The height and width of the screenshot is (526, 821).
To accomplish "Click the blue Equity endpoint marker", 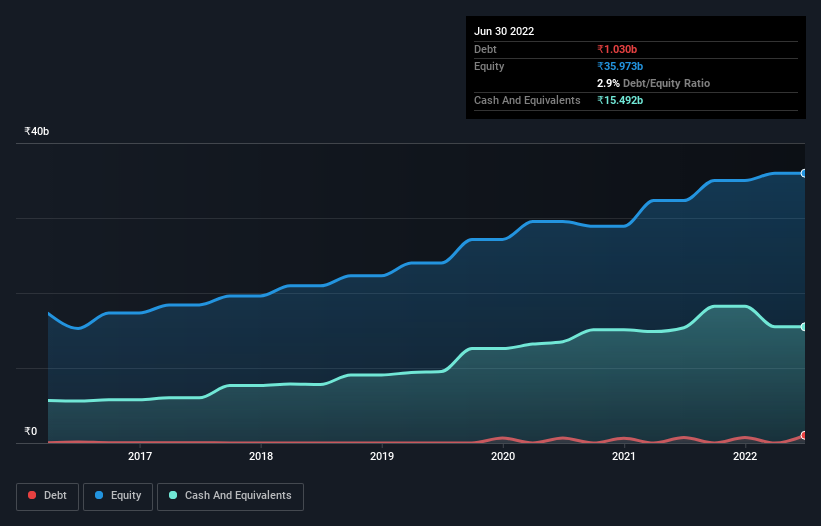I will (804, 173).
